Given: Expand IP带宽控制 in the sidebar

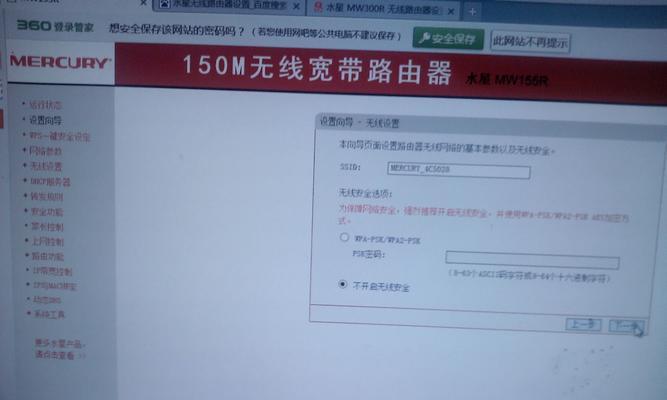Looking at the screenshot, I should coord(52,271).
